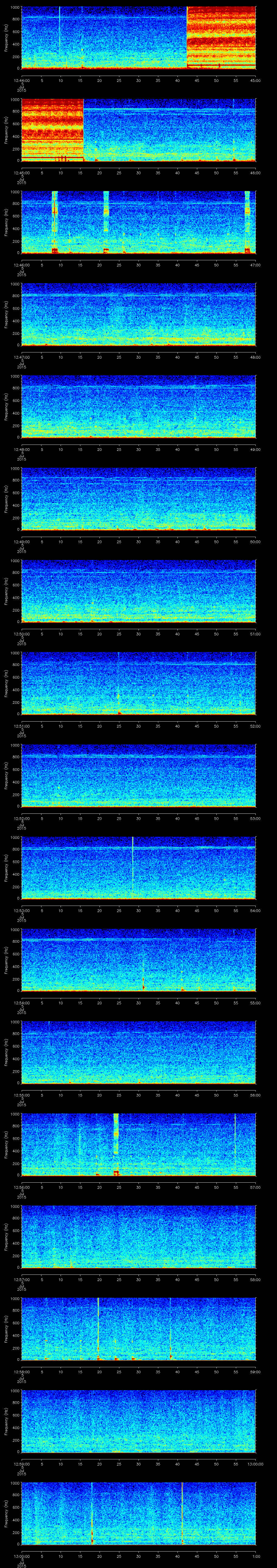Open the spectrogram panel starting at 12:49:00
Image resolution: width=277 pixels, height=1568 pixels.
(139, 499)
